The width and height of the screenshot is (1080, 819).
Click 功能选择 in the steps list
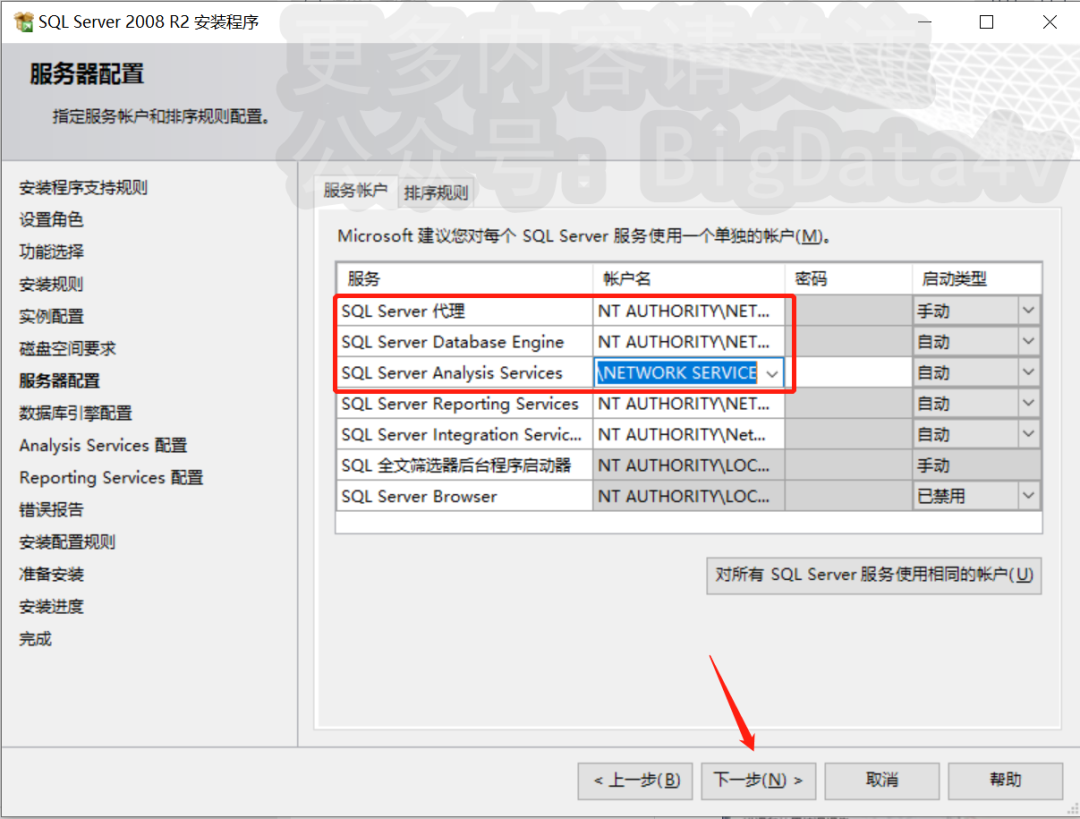point(51,252)
